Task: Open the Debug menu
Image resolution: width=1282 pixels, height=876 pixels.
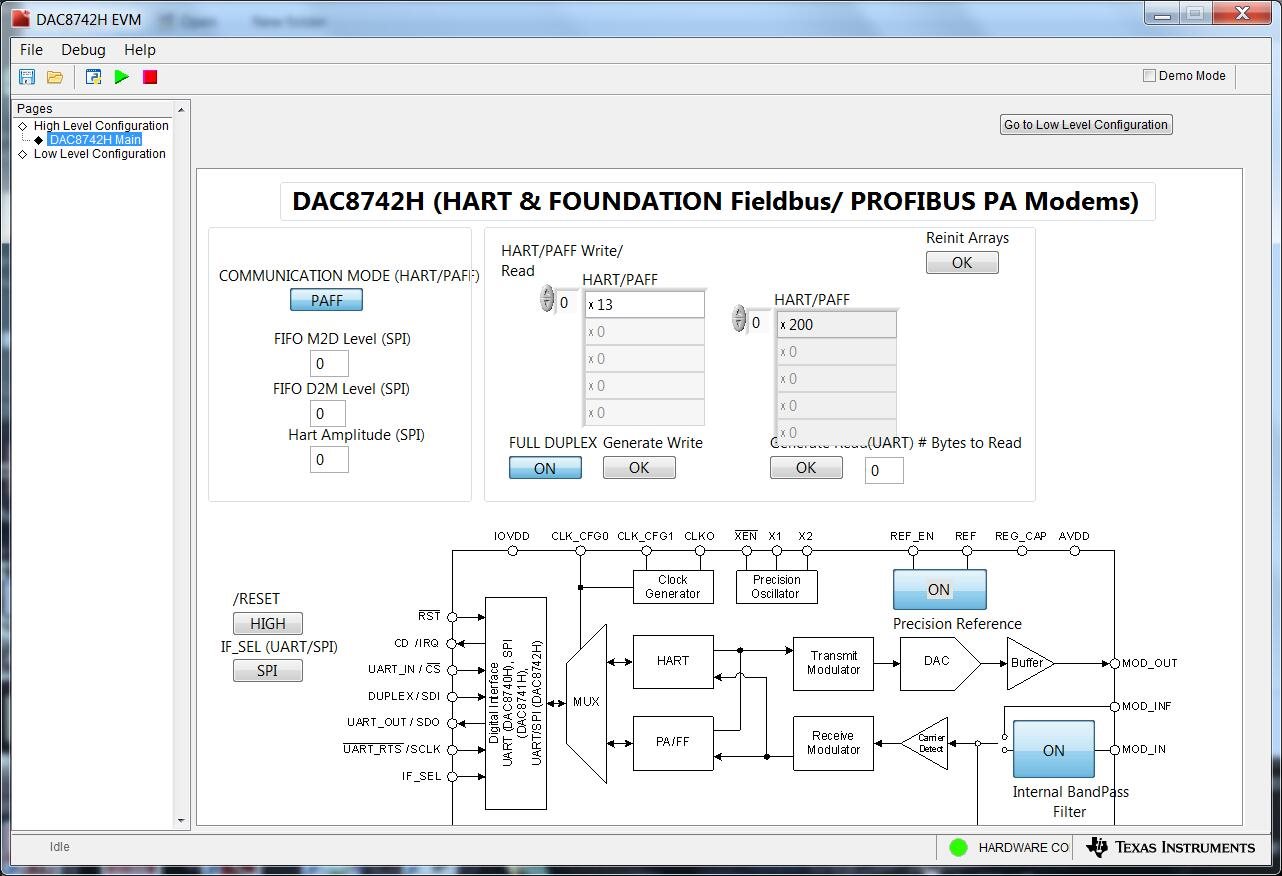Action: (83, 50)
